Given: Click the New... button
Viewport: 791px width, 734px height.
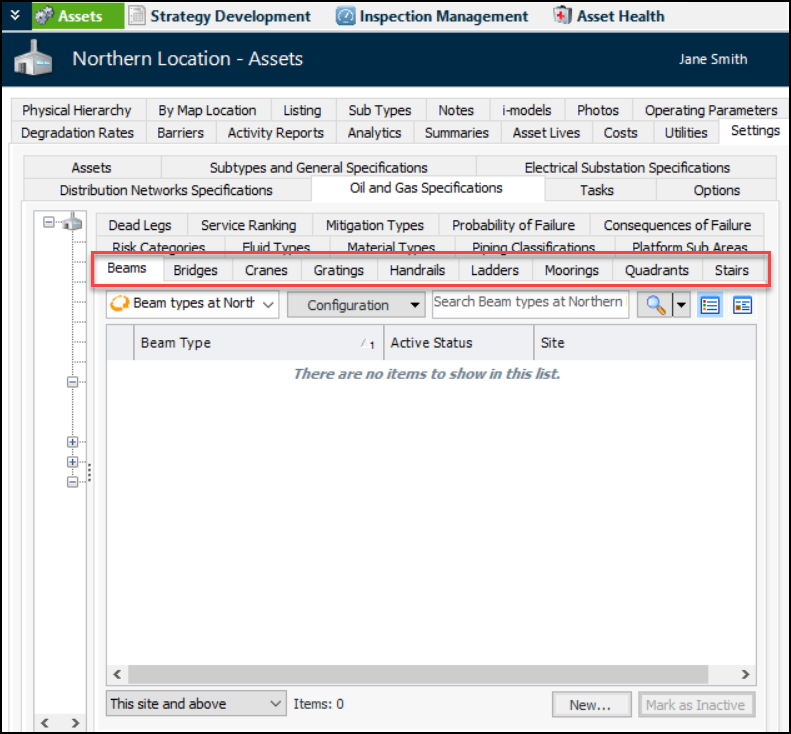Looking at the screenshot, I should pyautogui.click(x=591, y=705).
